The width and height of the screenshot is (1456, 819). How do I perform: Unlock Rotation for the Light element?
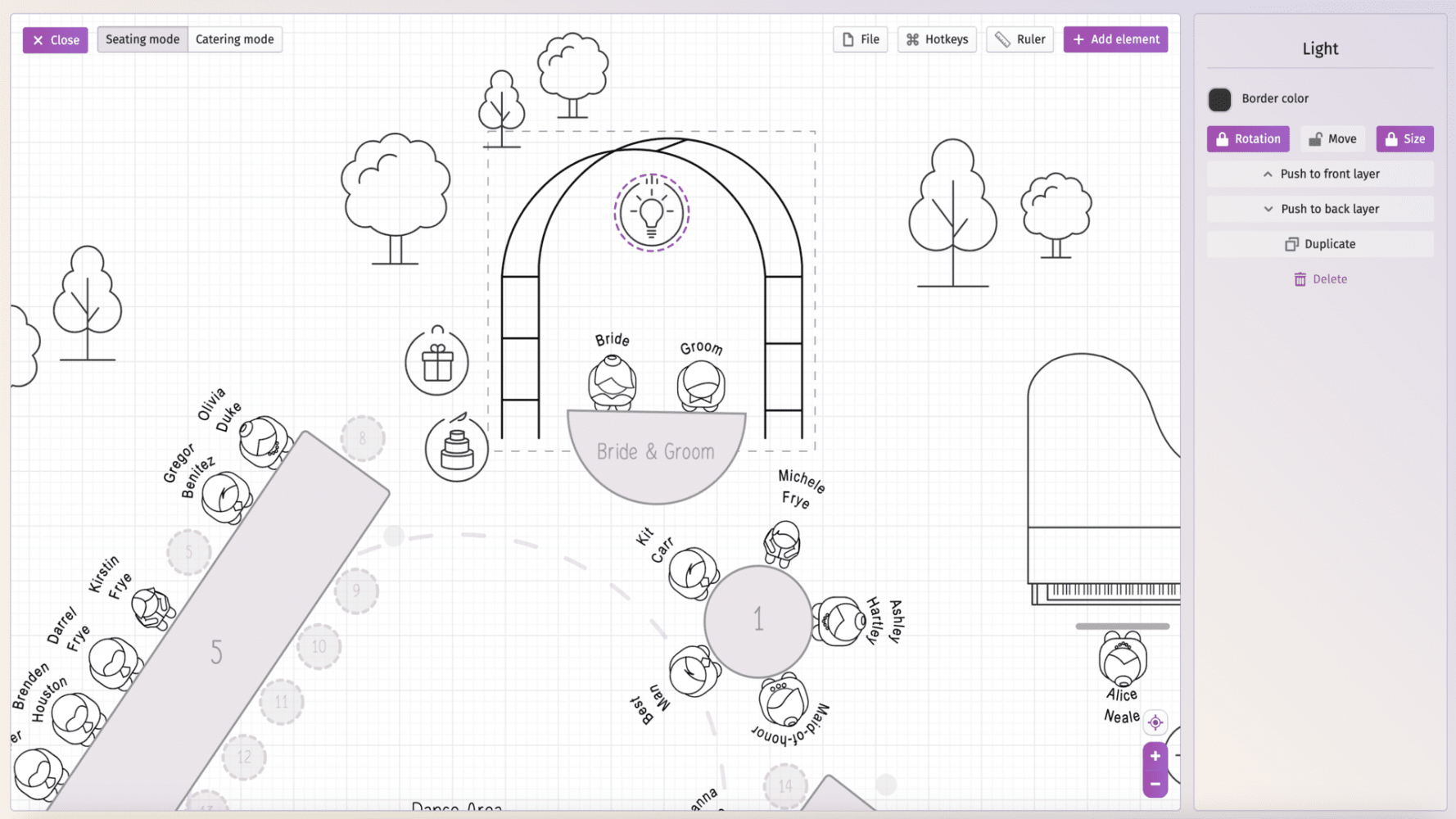[x=1247, y=138]
